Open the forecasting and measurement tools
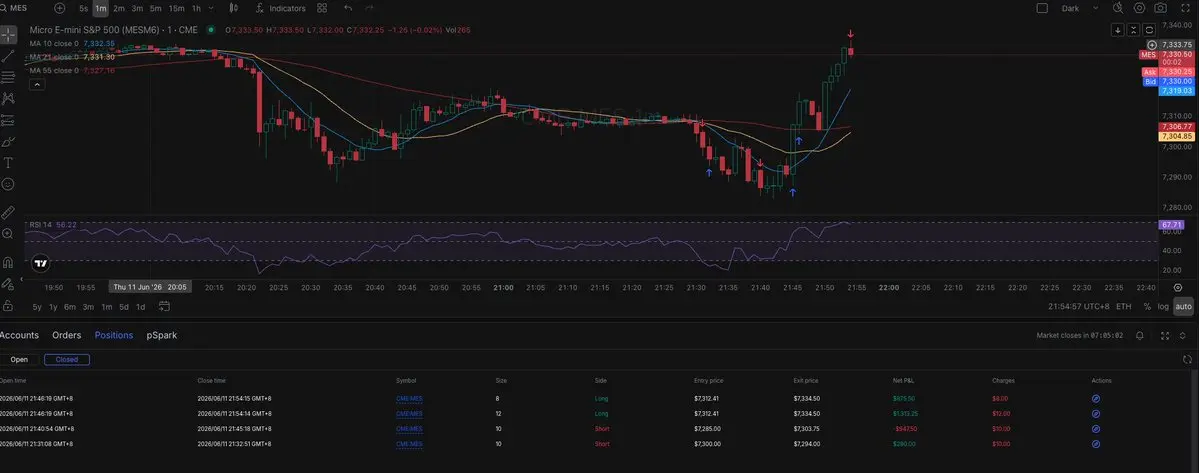 8,120
